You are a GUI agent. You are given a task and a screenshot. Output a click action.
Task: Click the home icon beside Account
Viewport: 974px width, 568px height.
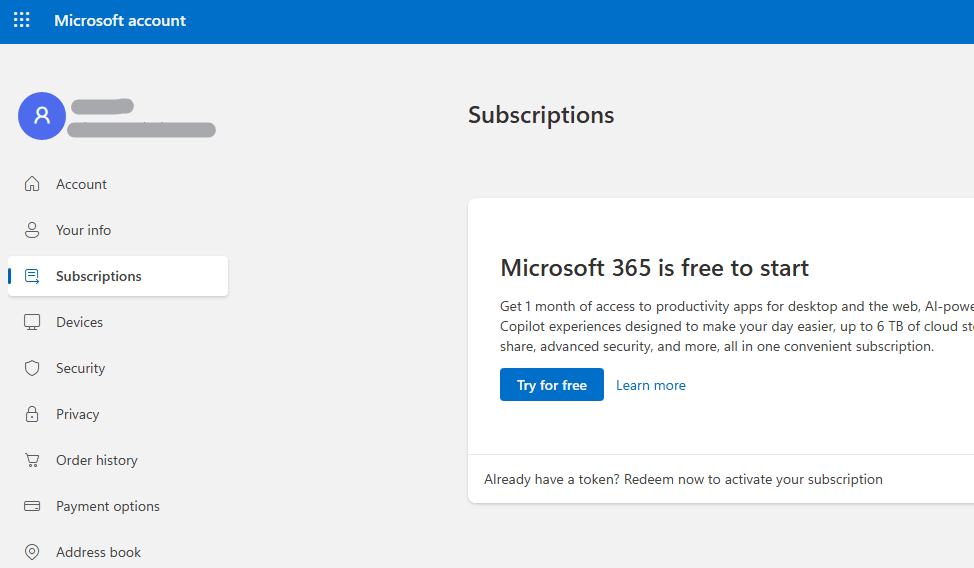pyautogui.click(x=32, y=184)
